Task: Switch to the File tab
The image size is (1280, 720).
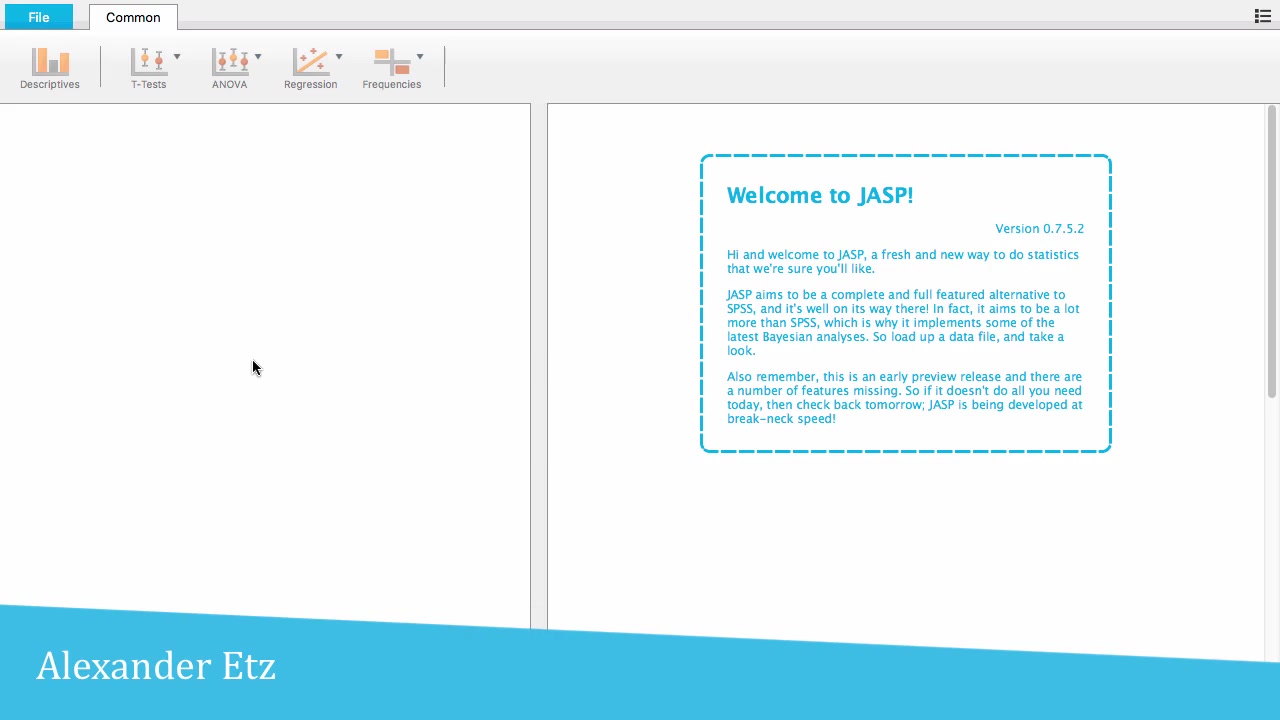Action: 39,17
